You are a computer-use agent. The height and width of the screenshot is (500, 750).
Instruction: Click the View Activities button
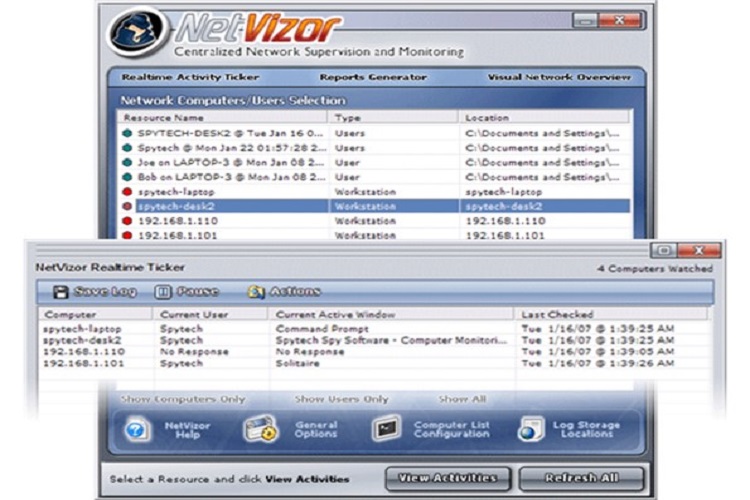[x=448, y=478]
